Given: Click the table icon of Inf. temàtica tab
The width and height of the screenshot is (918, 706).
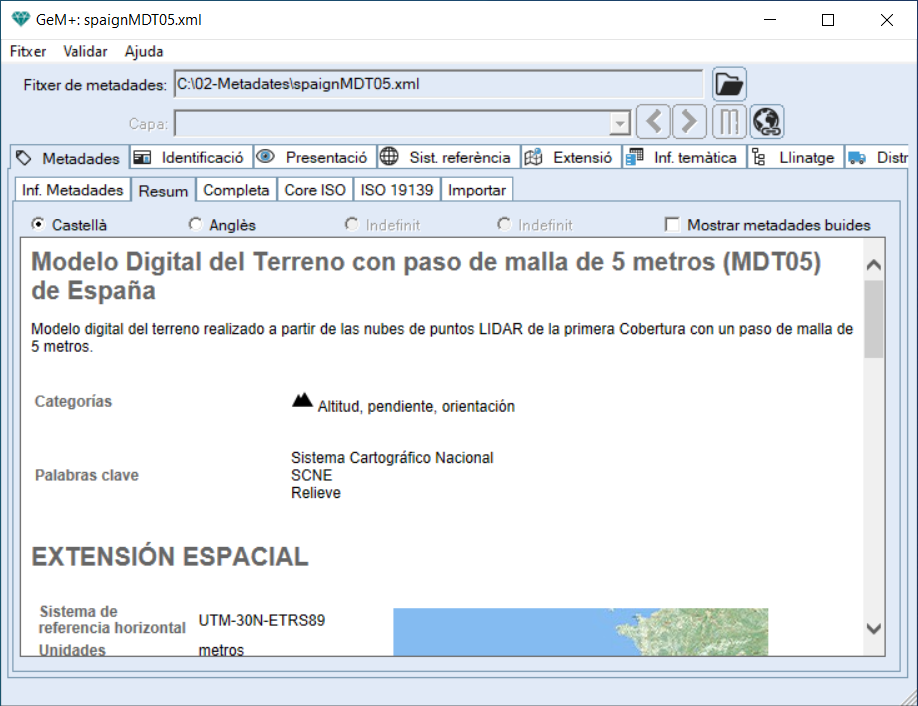Looking at the screenshot, I should coord(634,157).
